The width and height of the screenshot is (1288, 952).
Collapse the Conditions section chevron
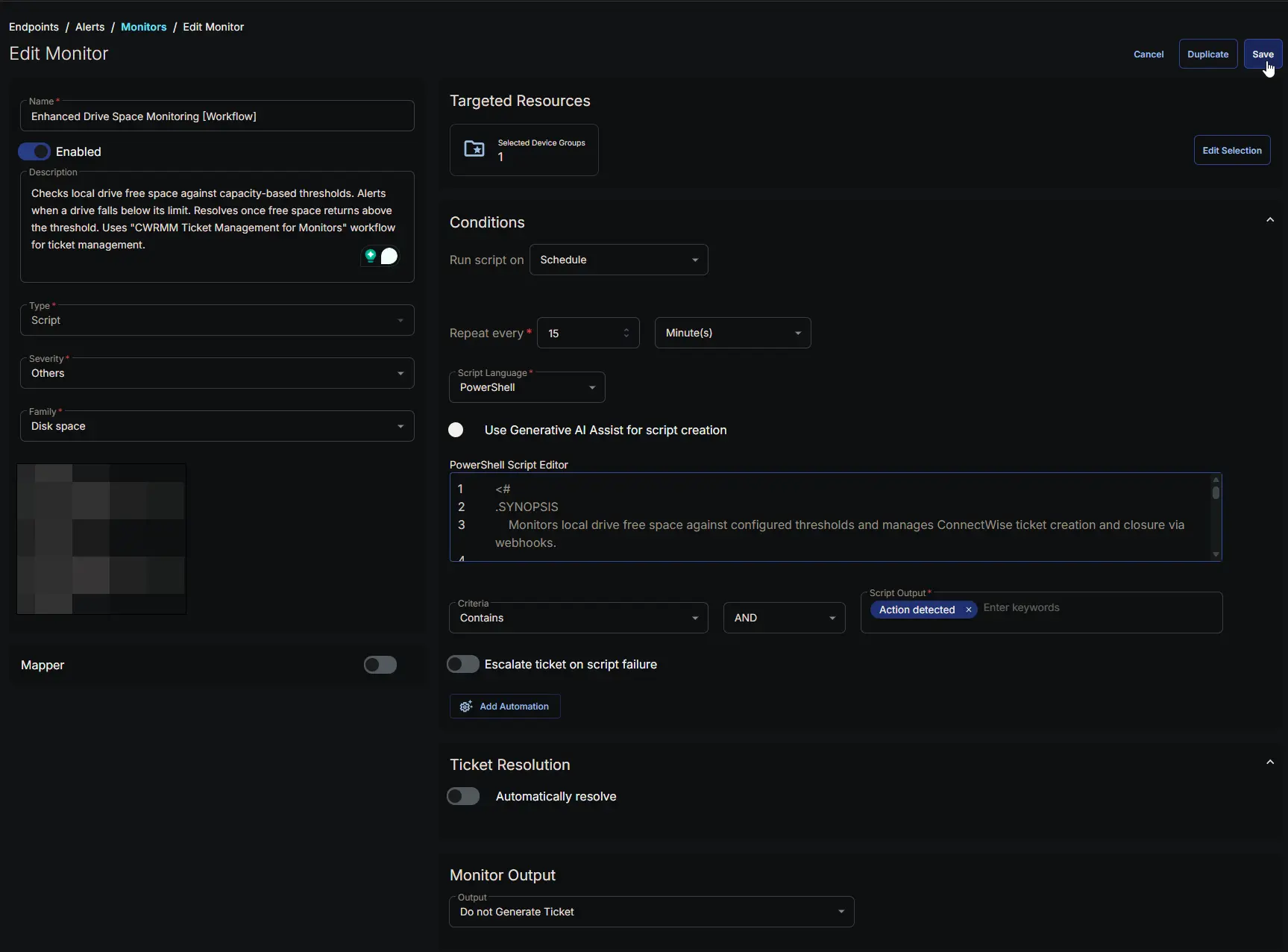[1270, 220]
